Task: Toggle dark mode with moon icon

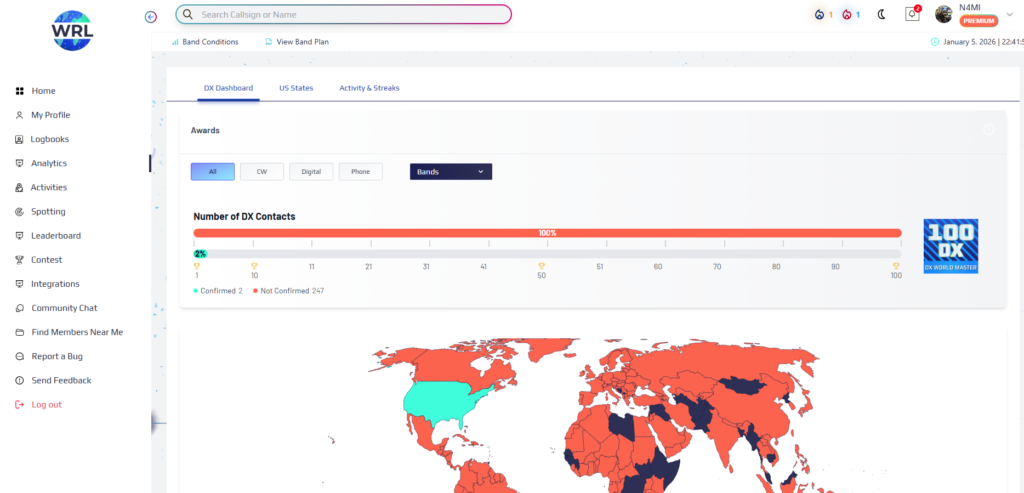Action: 881,15
